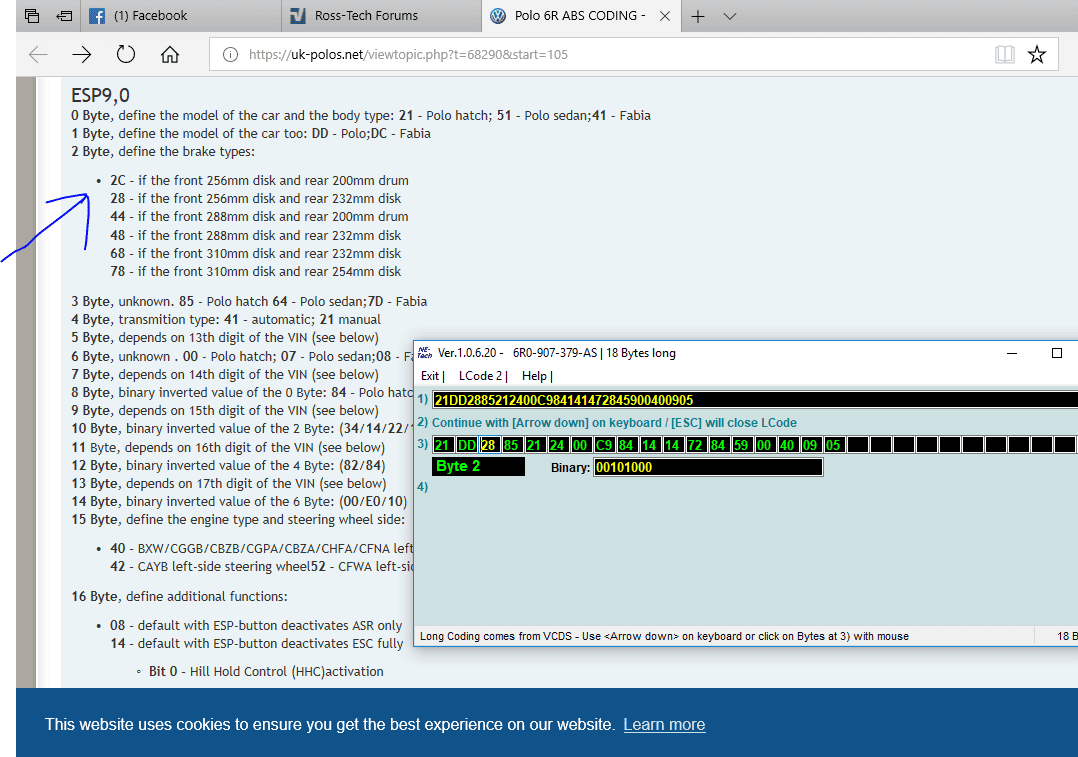Click the 78 front 310mm rear 254mm line

256,272
